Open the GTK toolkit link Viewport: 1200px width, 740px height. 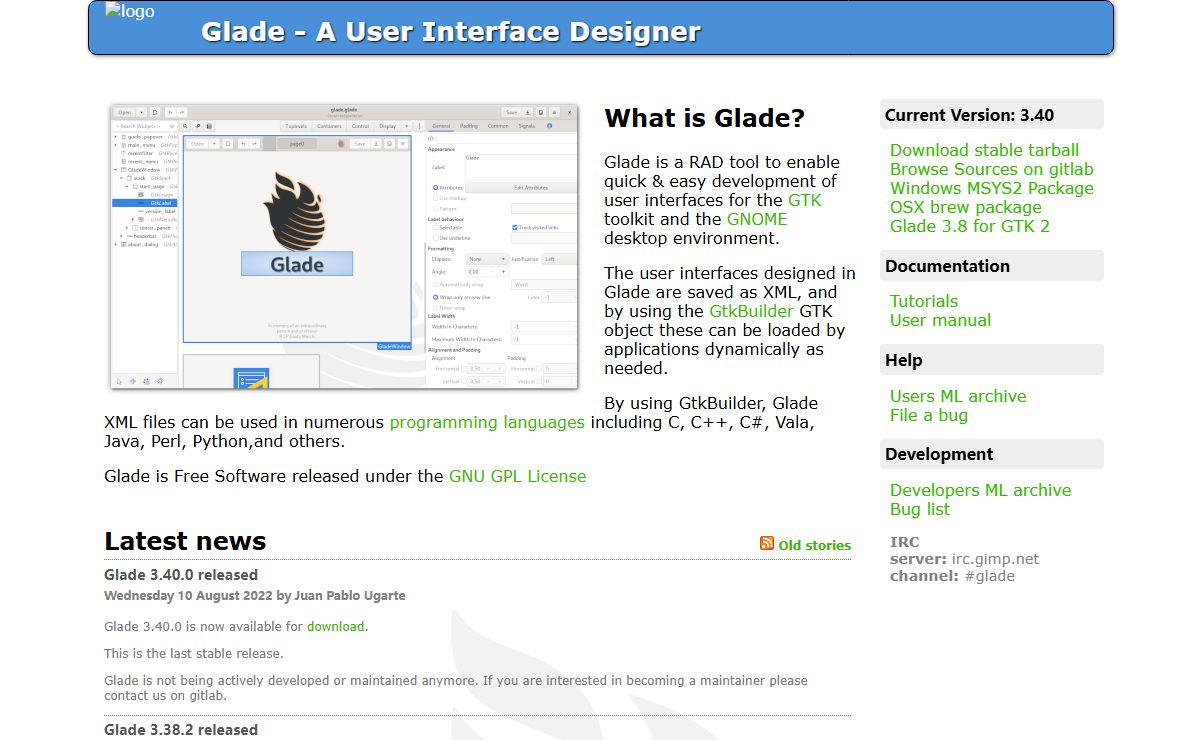(805, 200)
